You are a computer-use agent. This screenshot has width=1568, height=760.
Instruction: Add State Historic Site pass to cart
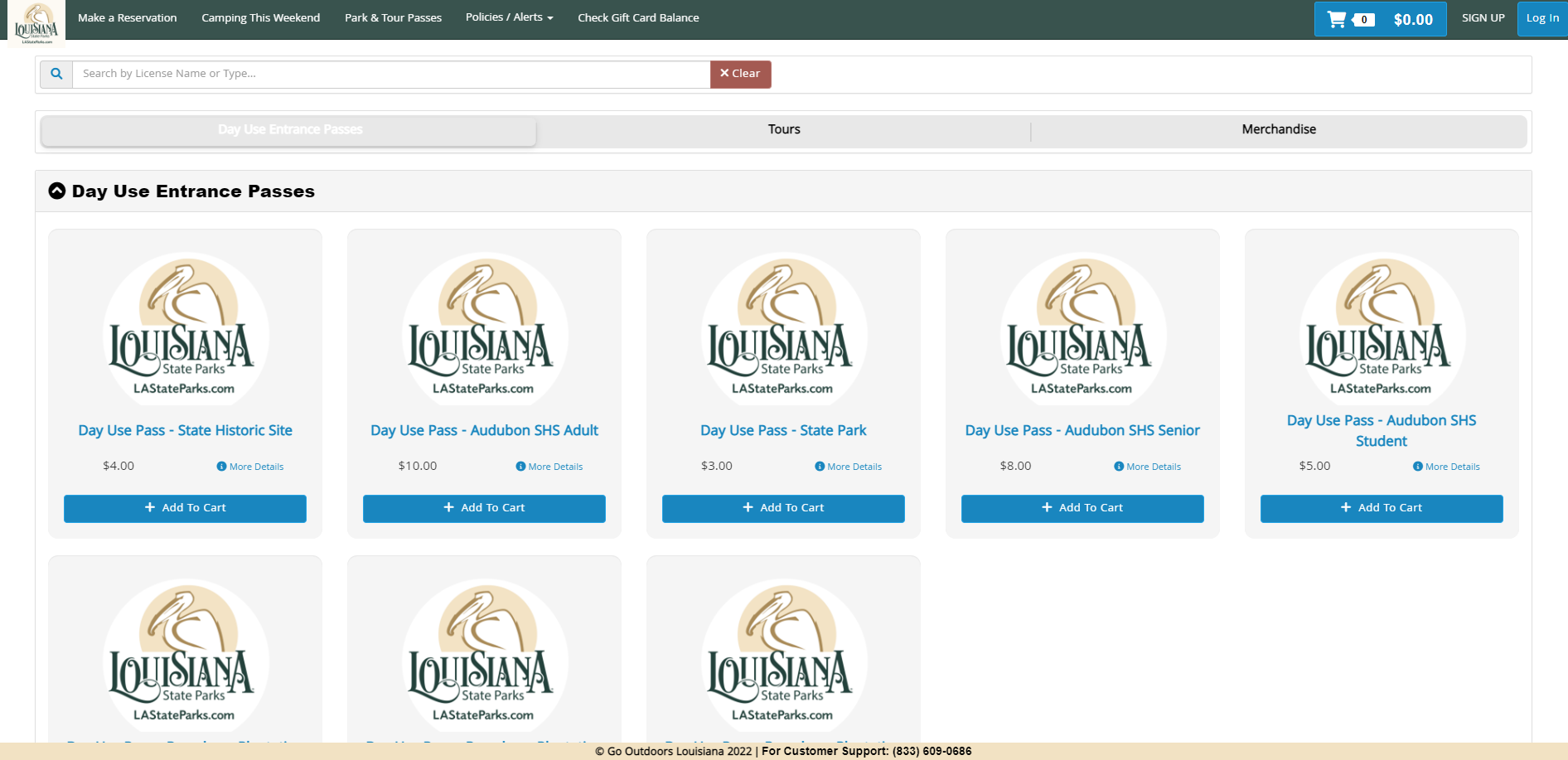(x=186, y=508)
